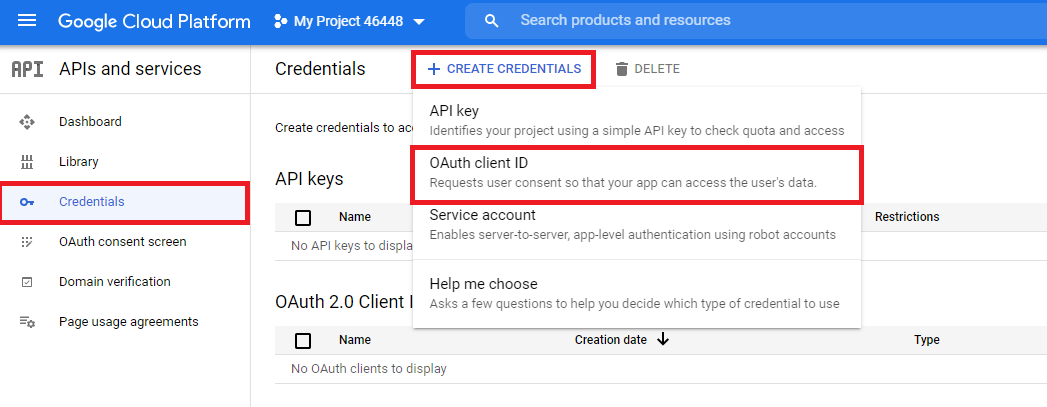Open the My Project 46448 project selector
The width and height of the screenshot is (1047, 407).
pos(350,21)
